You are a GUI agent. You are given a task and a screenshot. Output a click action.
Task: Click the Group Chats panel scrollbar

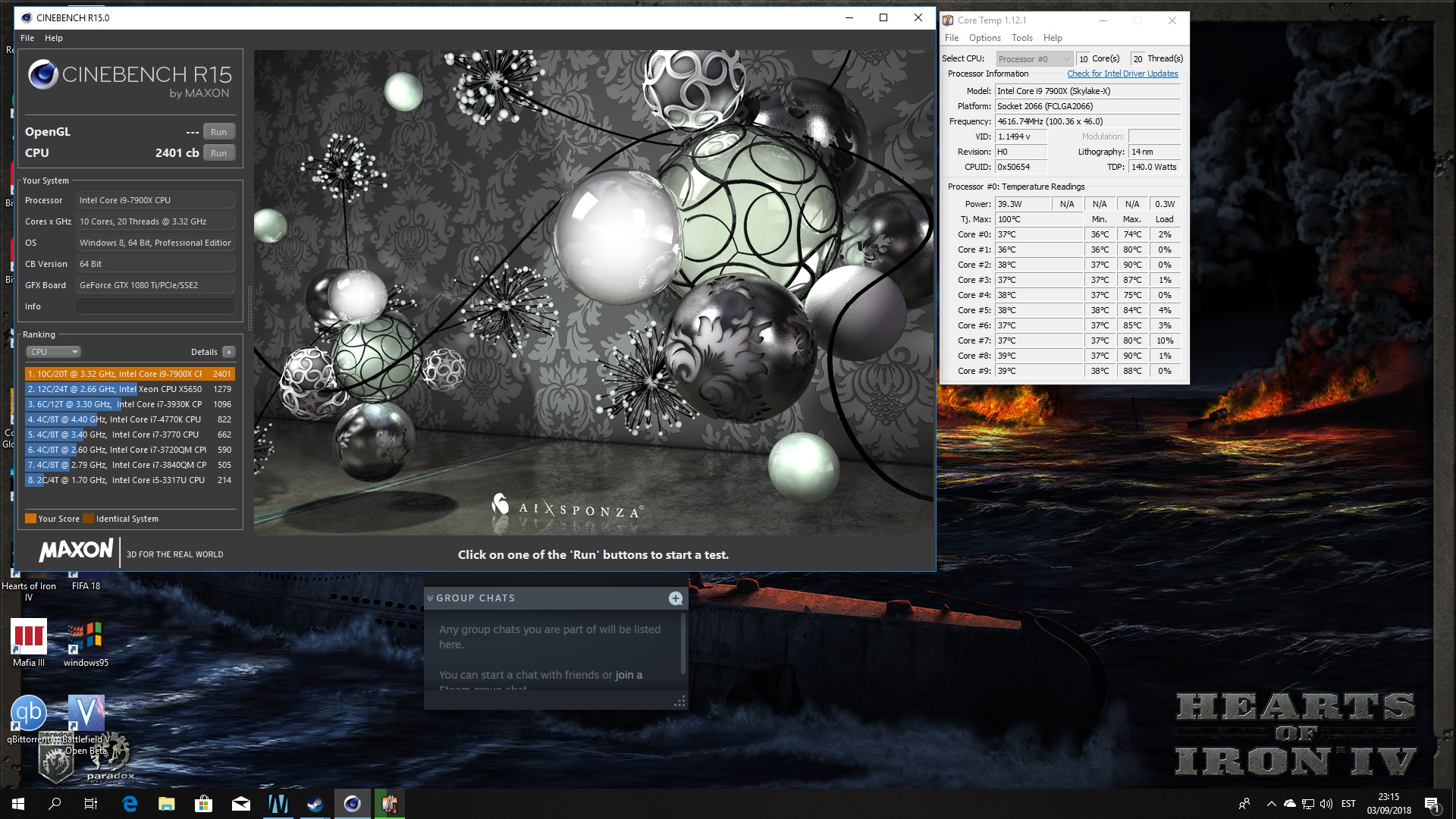coord(683,643)
